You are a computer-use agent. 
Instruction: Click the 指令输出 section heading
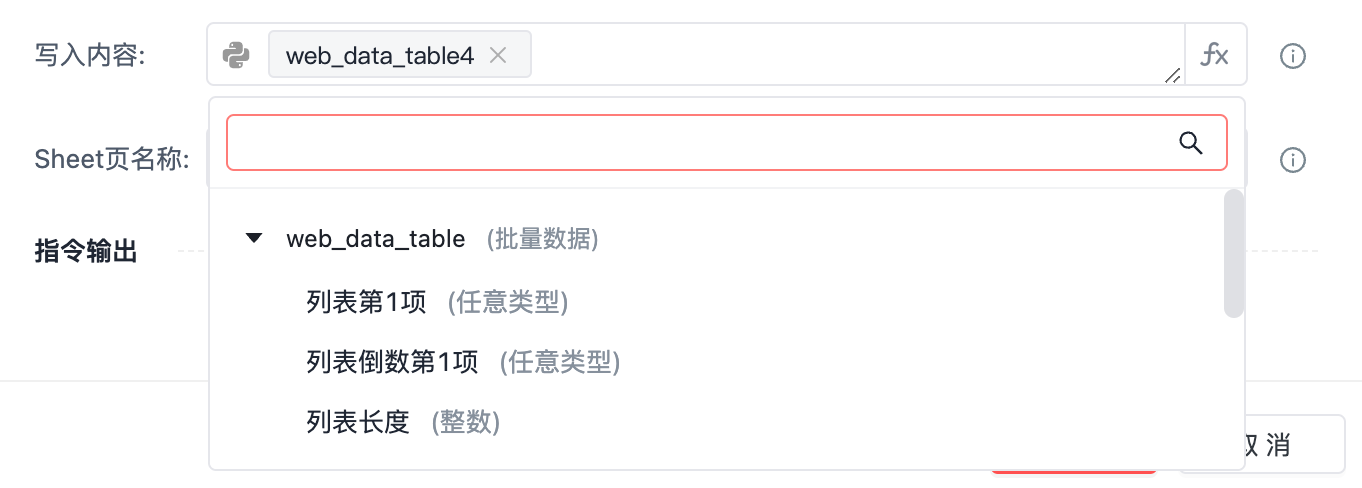click(86, 251)
